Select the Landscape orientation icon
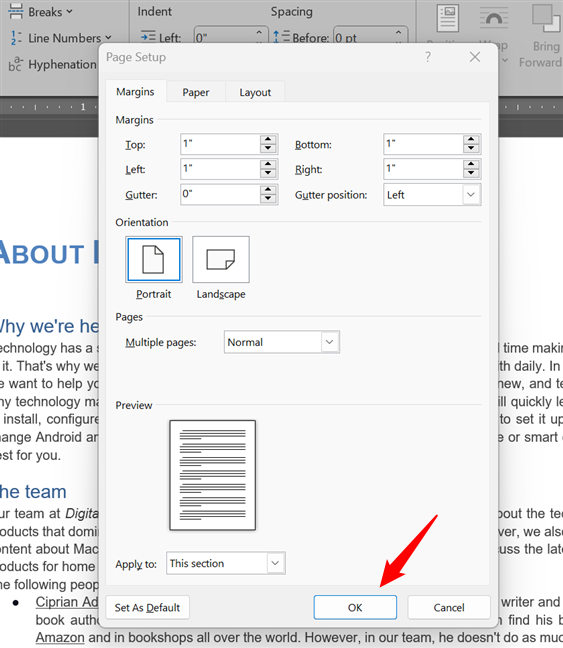The height and width of the screenshot is (648, 563). click(x=221, y=259)
